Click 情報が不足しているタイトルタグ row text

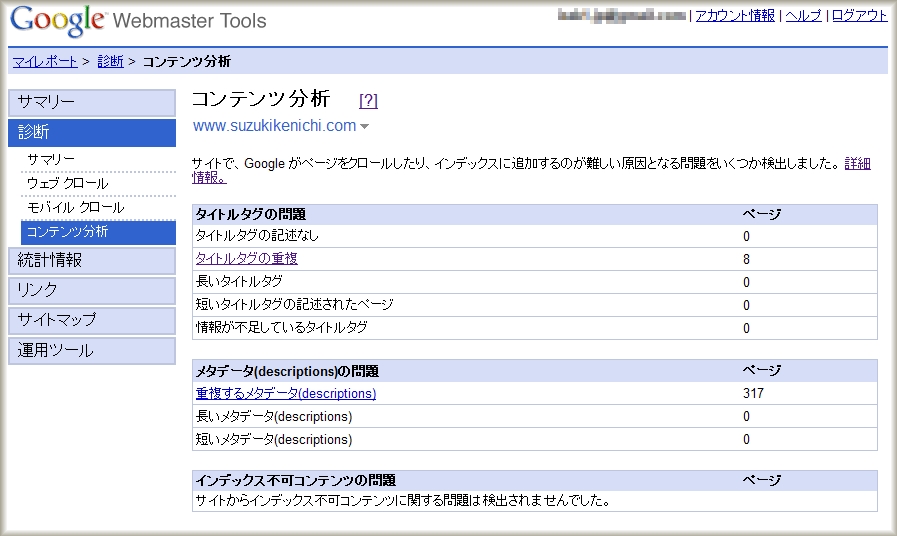point(281,328)
